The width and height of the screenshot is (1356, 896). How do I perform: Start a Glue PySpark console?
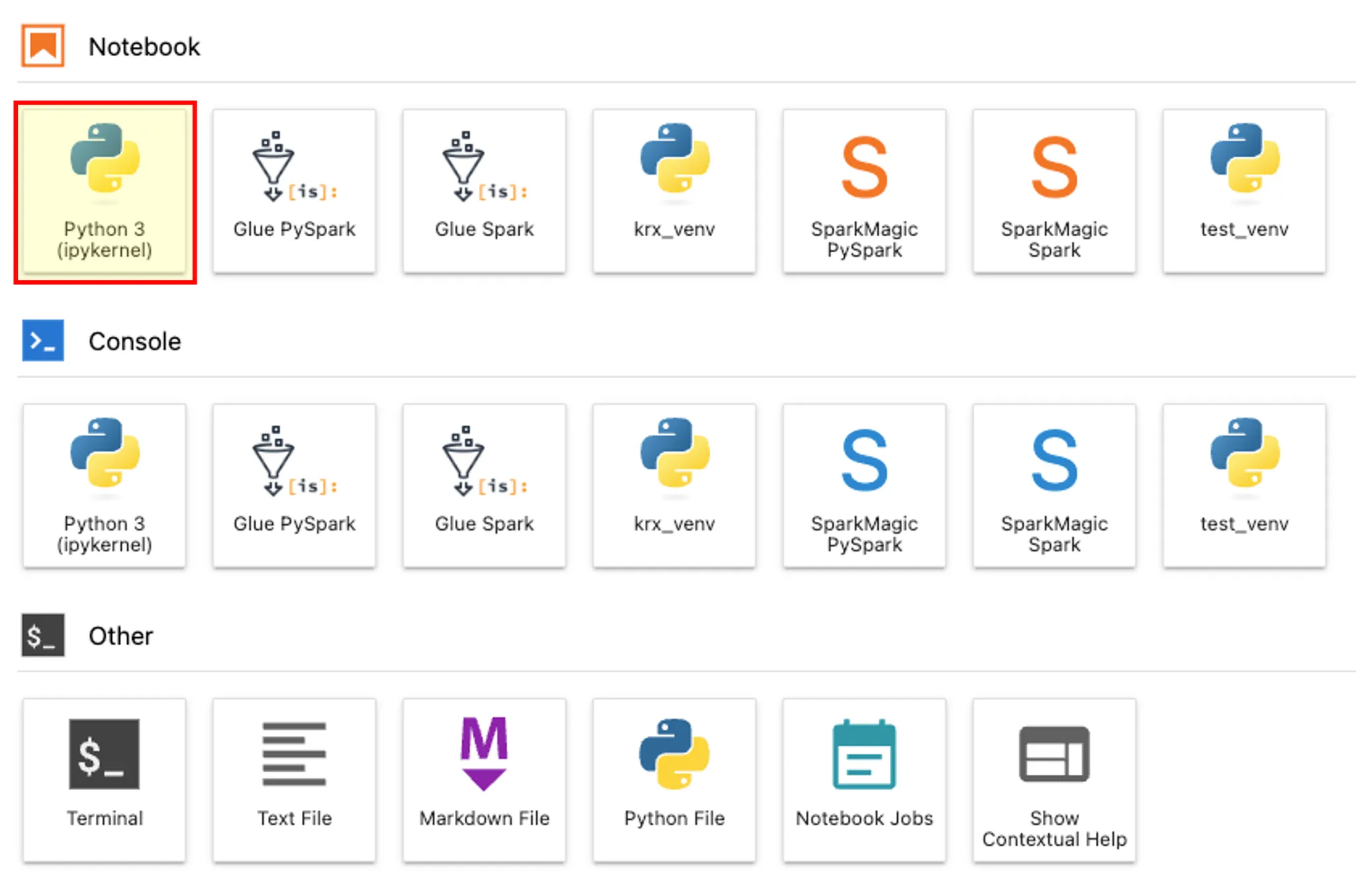click(x=294, y=486)
